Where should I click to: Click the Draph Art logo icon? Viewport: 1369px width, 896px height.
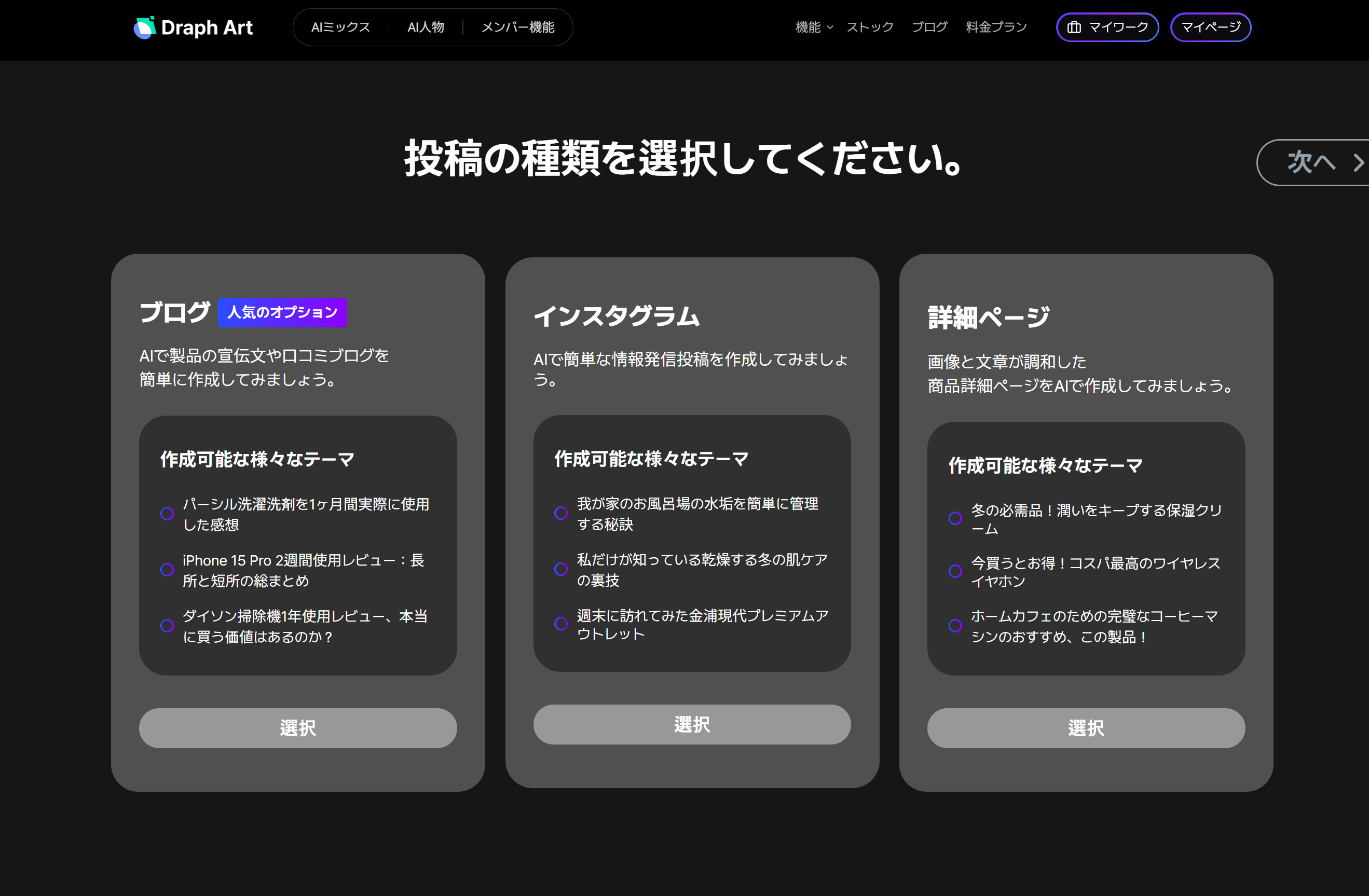[x=144, y=27]
